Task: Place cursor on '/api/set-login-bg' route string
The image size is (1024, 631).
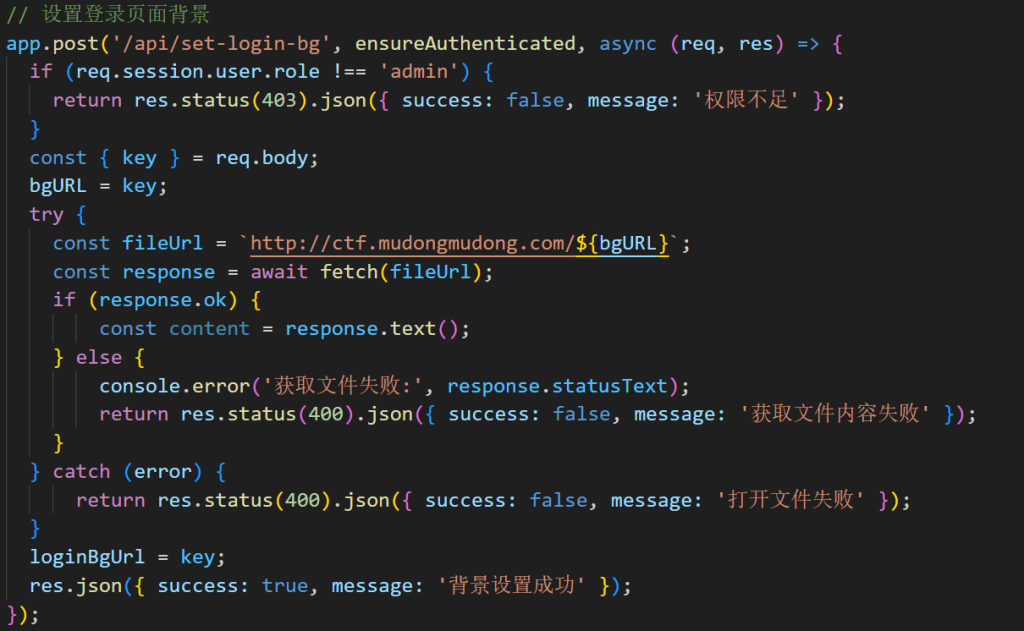Action: (x=221, y=44)
